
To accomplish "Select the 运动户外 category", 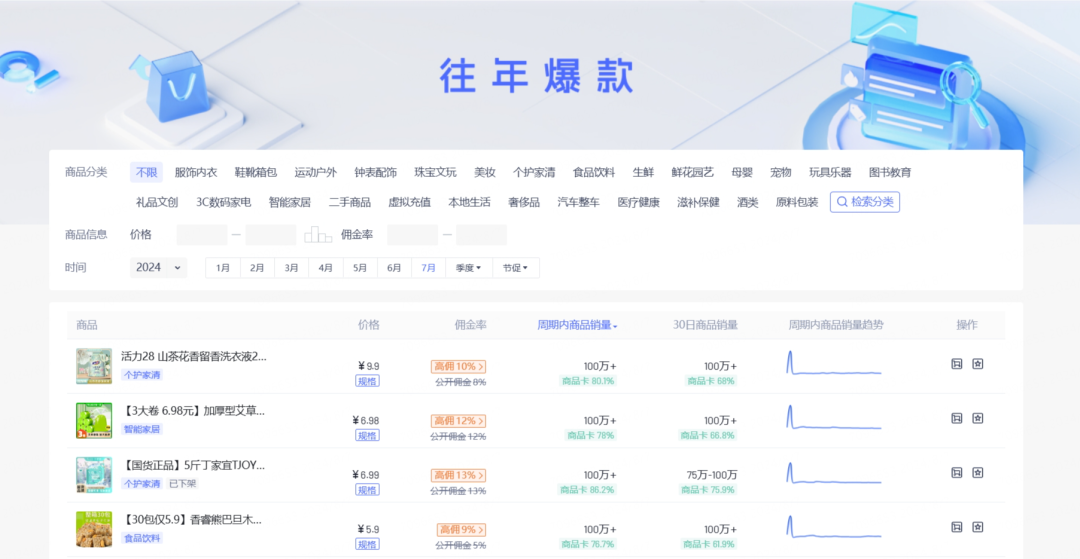I will [x=315, y=172].
